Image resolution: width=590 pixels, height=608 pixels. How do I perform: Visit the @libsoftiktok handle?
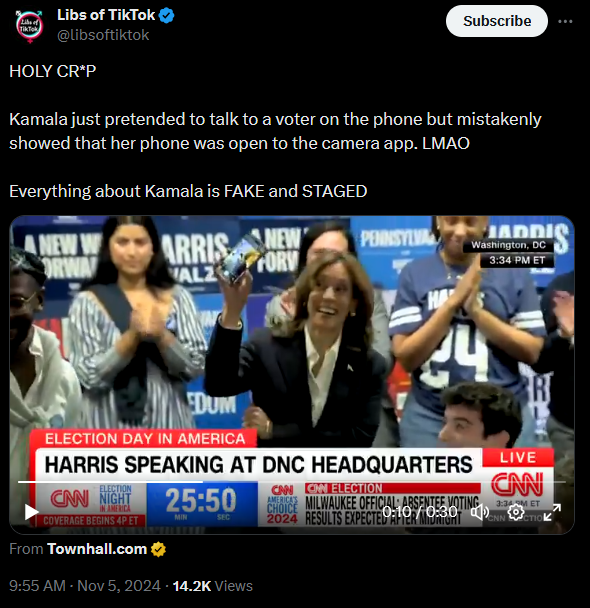coord(103,35)
